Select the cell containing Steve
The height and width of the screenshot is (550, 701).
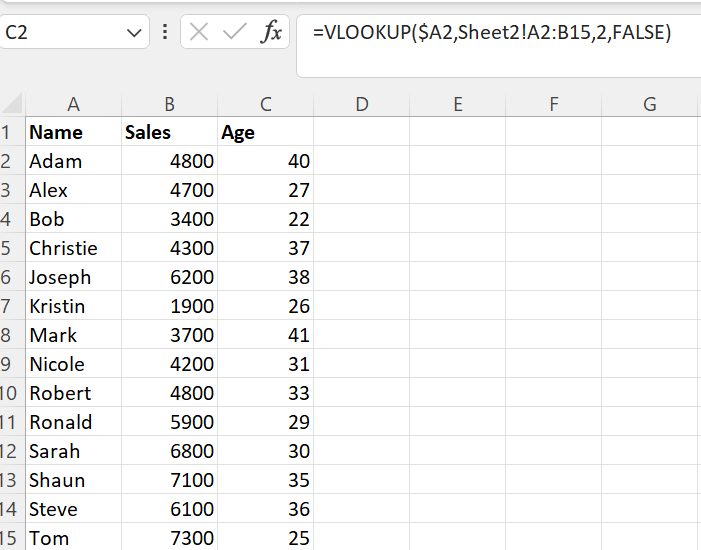(x=73, y=508)
